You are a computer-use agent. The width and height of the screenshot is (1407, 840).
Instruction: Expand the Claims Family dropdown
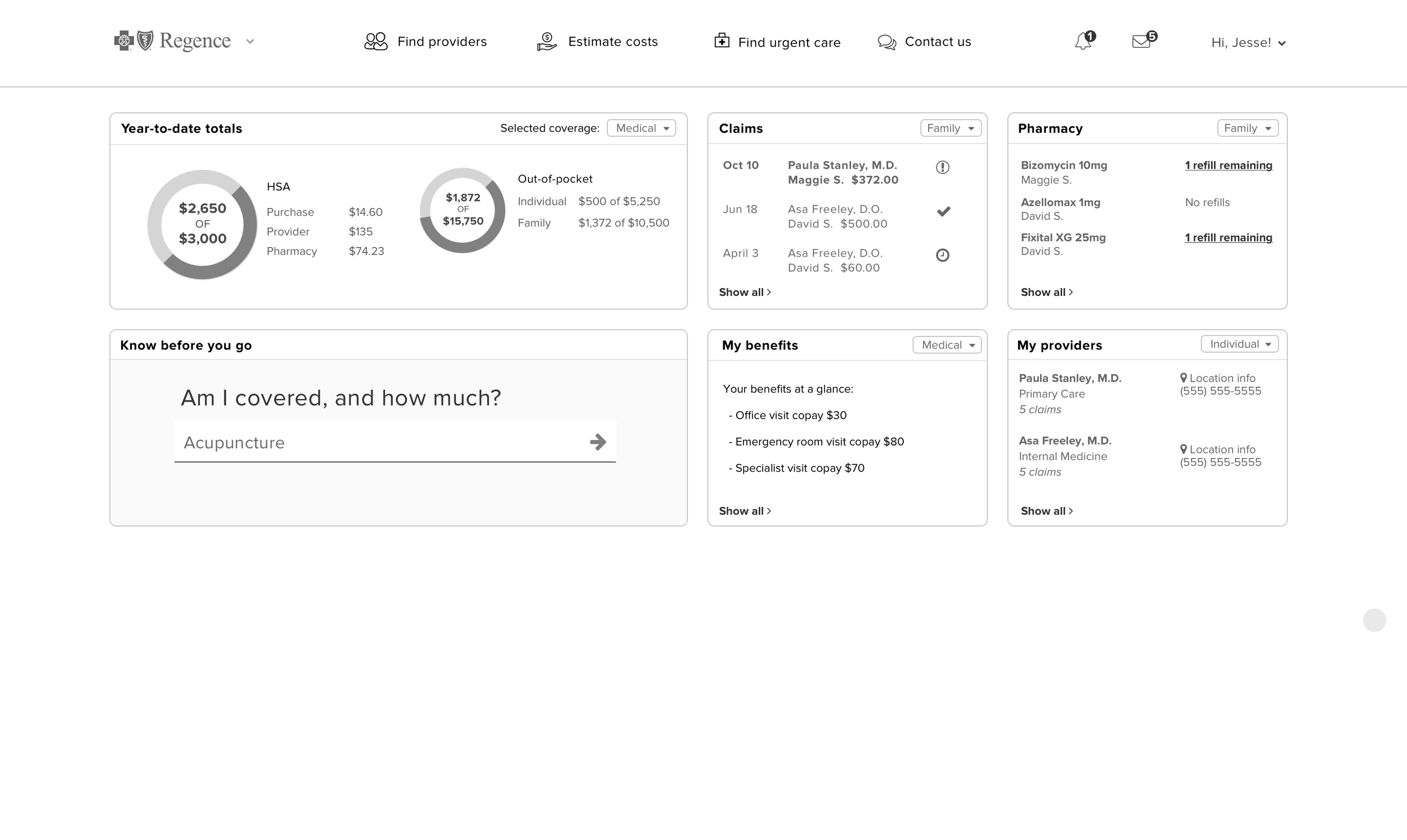950,128
